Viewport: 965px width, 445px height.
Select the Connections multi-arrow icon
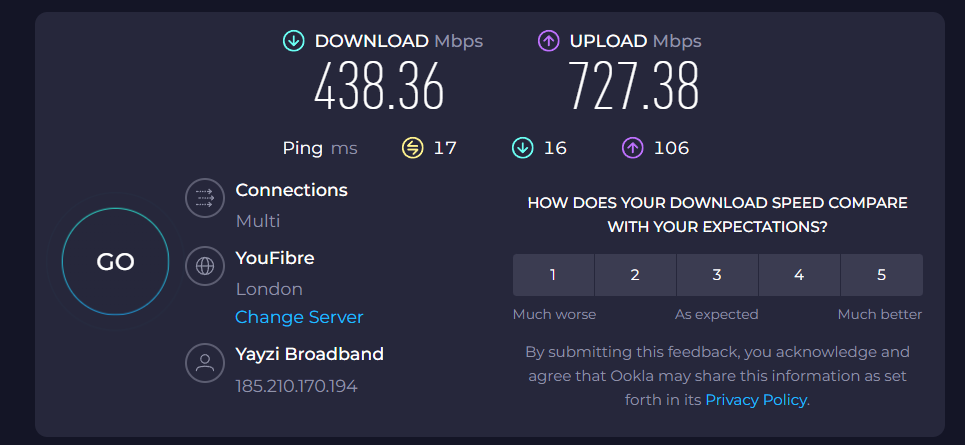[x=205, y=198]
